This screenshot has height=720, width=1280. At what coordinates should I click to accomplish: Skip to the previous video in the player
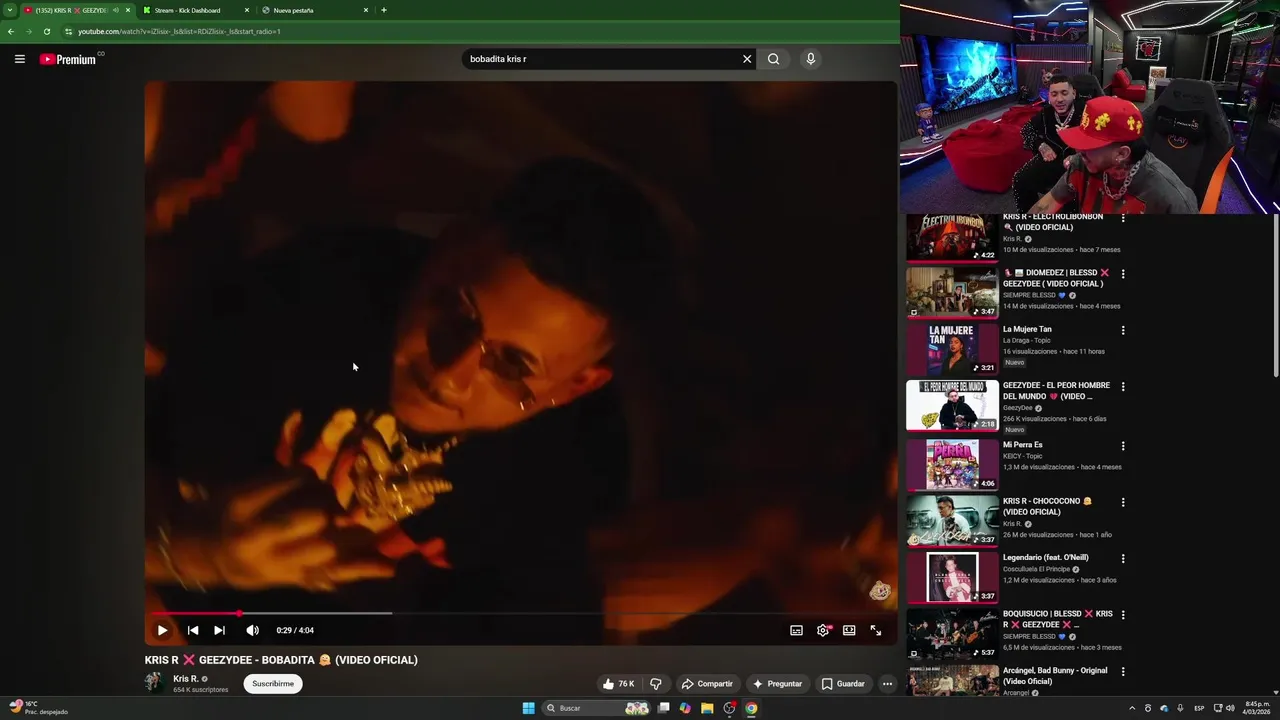[193, 630]
